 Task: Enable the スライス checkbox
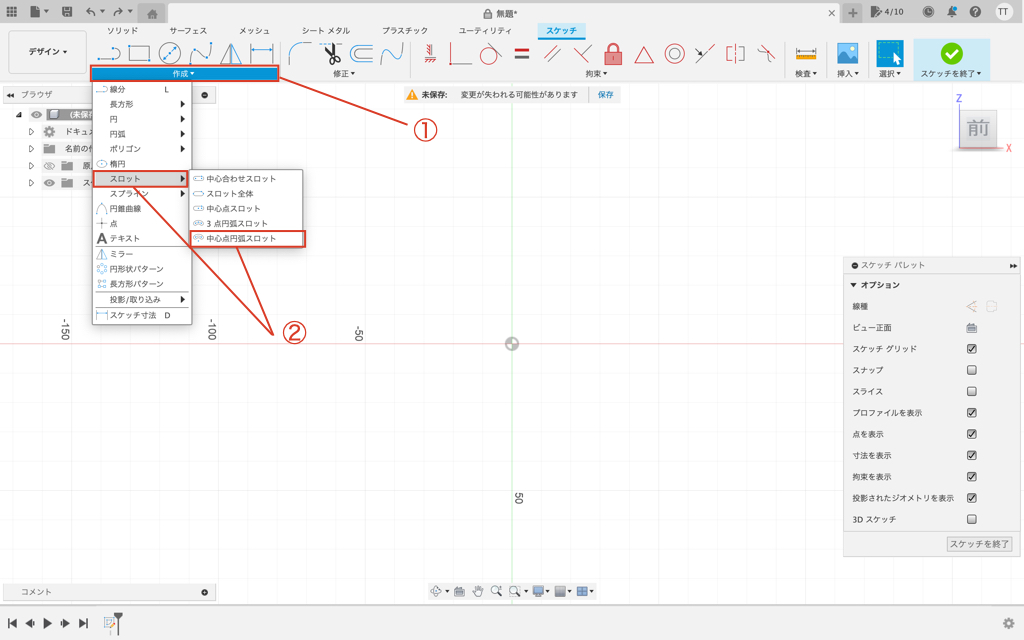(972, 392)
